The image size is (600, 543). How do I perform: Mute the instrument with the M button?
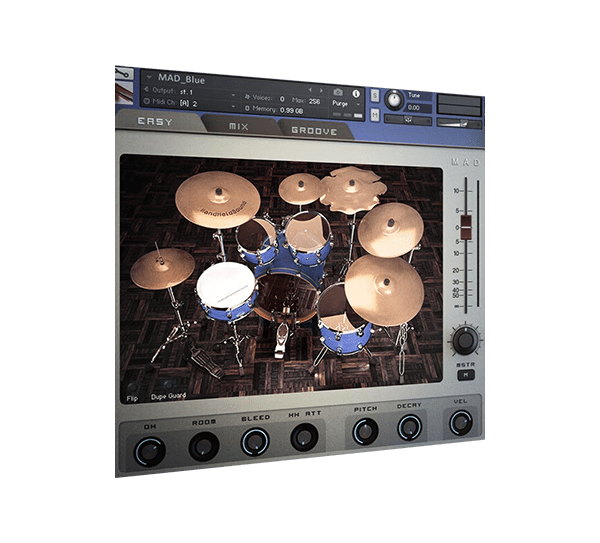[x=375, y=114]
